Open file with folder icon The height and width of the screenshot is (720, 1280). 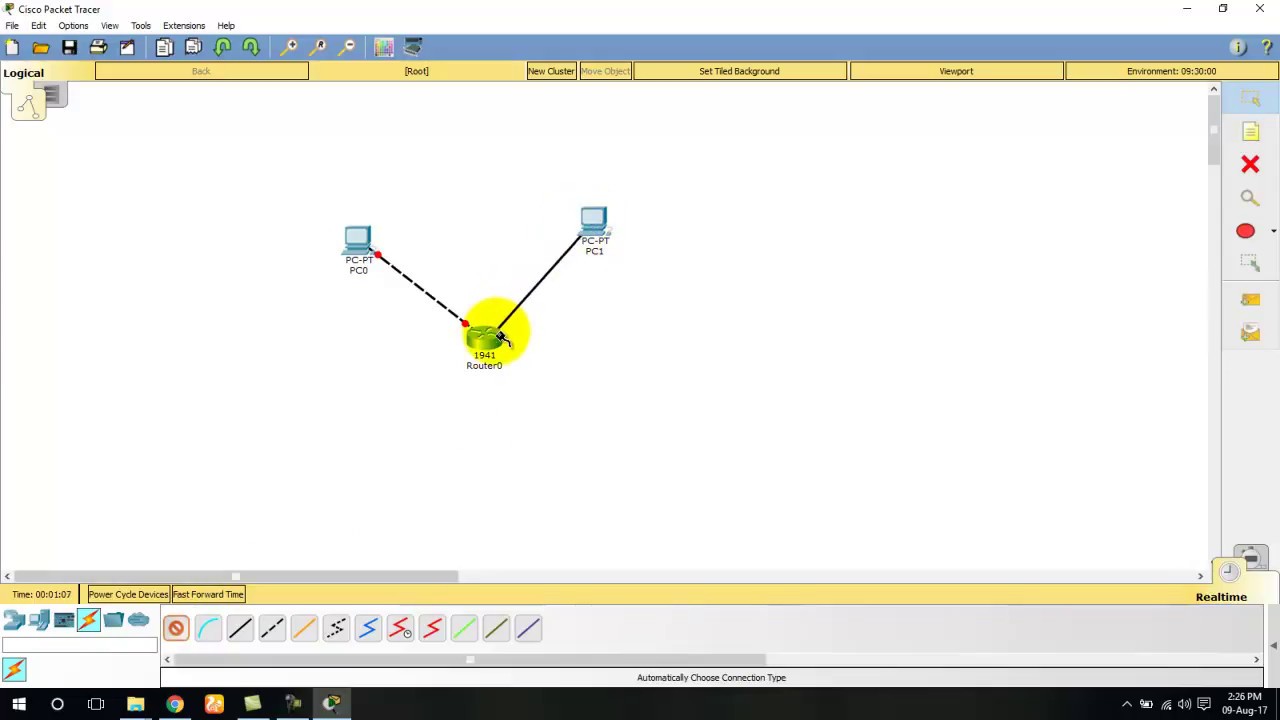(41, 47)
